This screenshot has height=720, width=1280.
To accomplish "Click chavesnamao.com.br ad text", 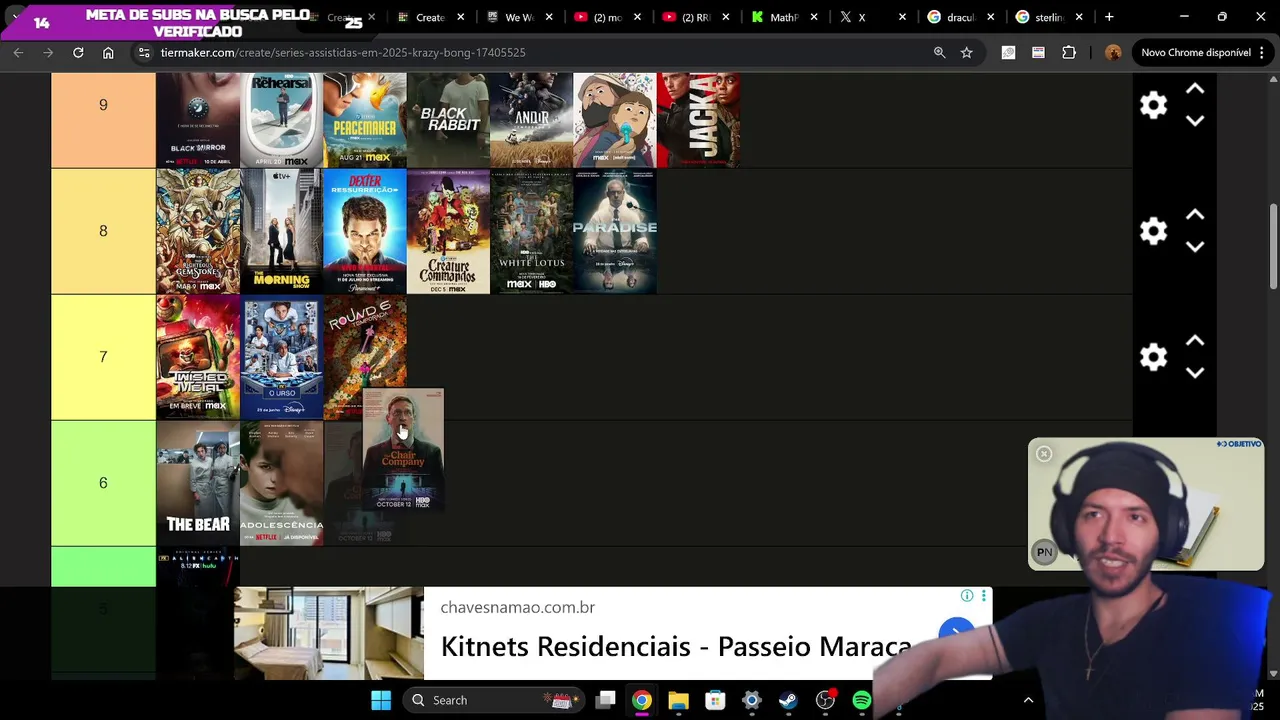I will [x=518, y=607].
